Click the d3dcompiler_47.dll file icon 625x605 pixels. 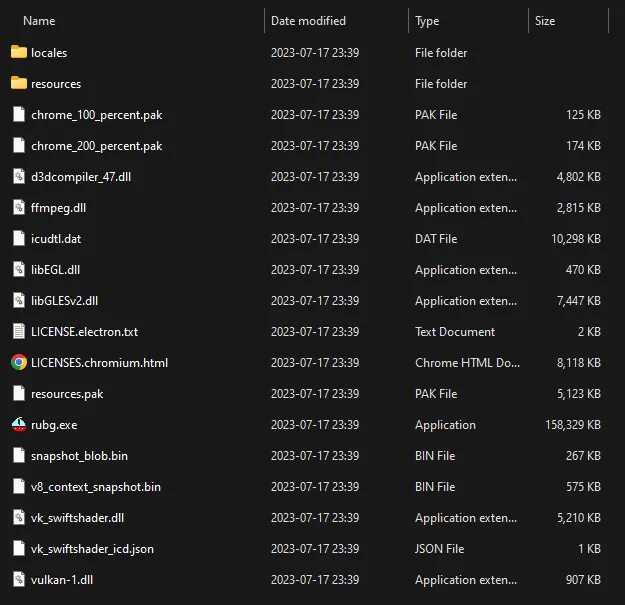19,177
